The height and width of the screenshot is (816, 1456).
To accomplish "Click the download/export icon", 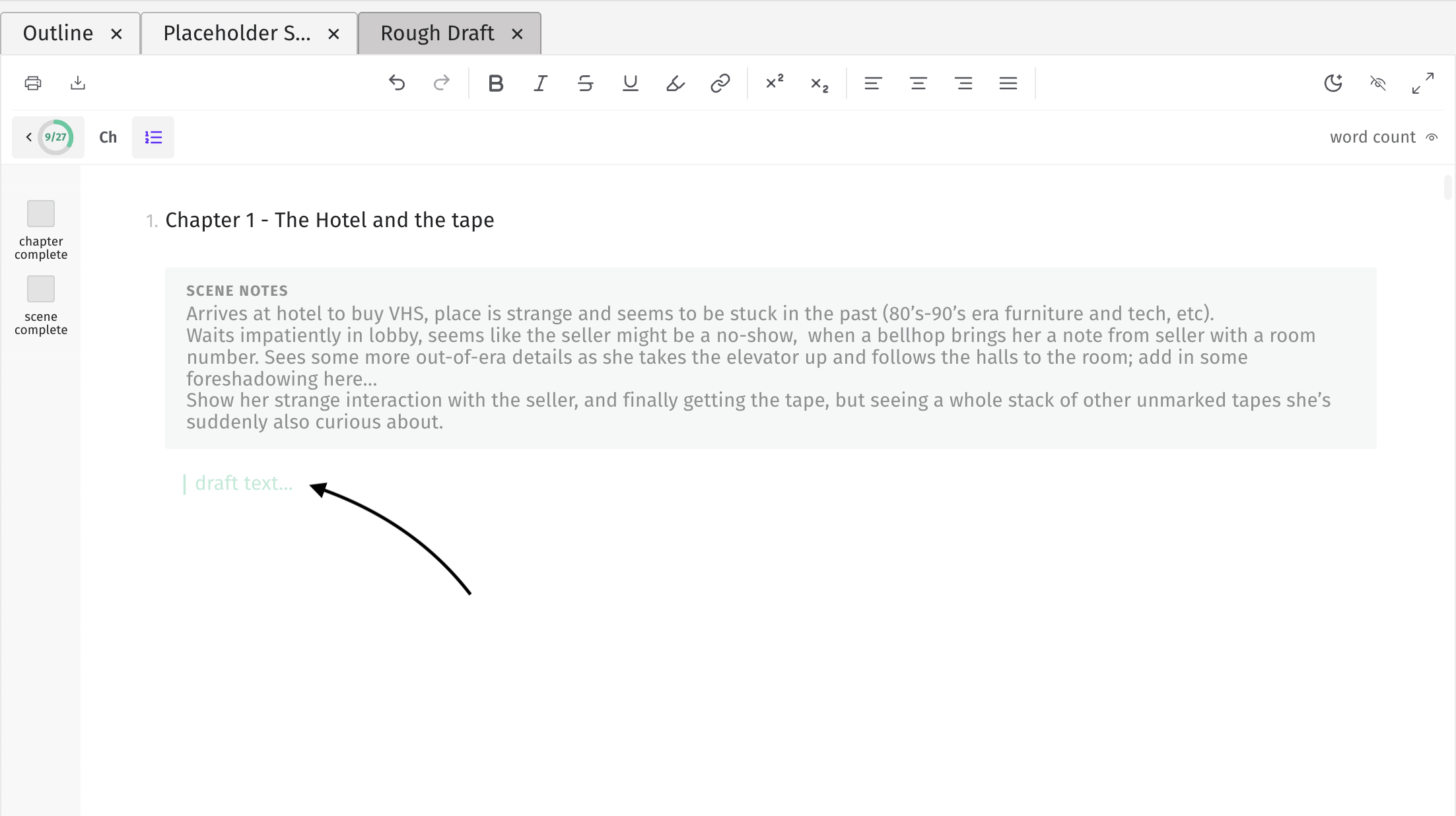I will click(78, 83).
